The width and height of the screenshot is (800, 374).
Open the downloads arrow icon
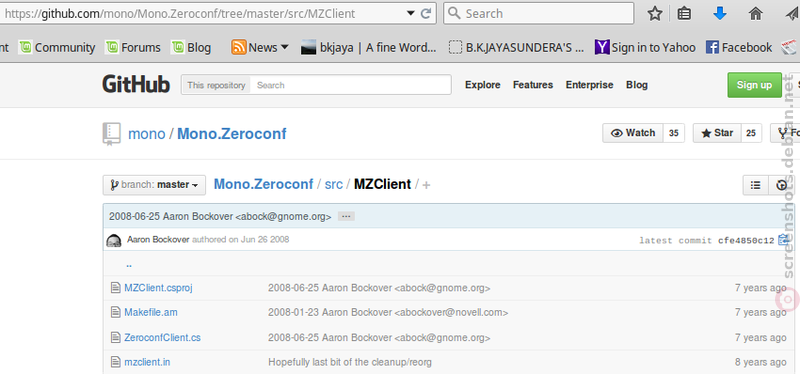pyautogui.click(x=719, y=14)
